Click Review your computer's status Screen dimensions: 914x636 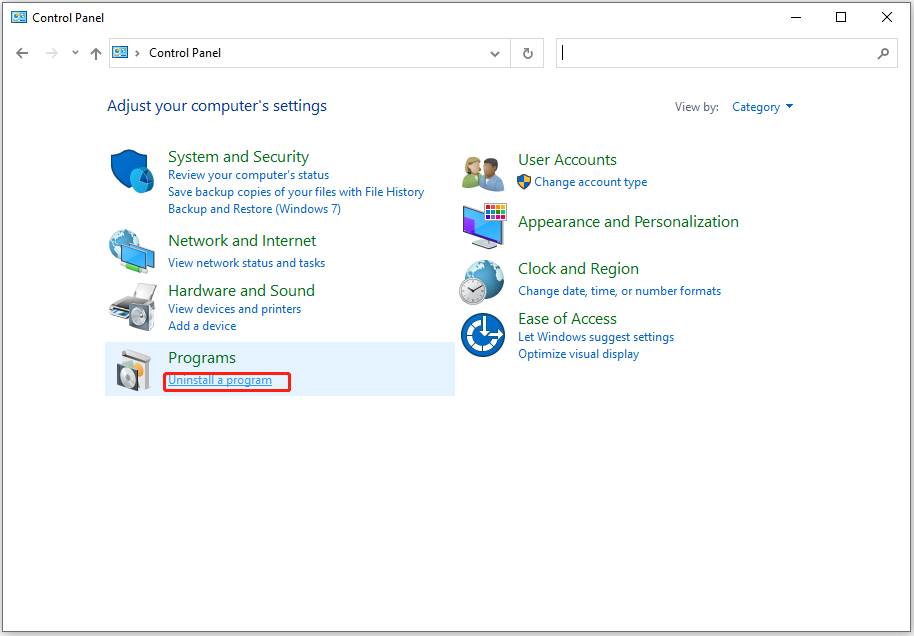(248, 175)
